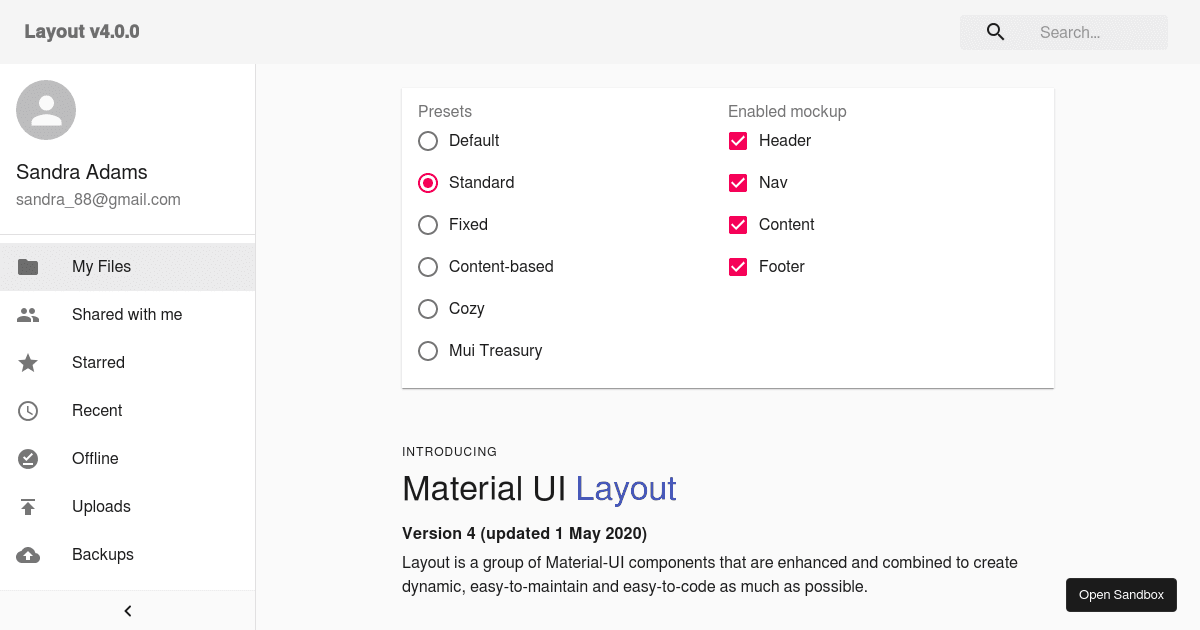Disable the Header mockup checkbox
This screenshot has width=1200, height=630.
pos(738,141)
